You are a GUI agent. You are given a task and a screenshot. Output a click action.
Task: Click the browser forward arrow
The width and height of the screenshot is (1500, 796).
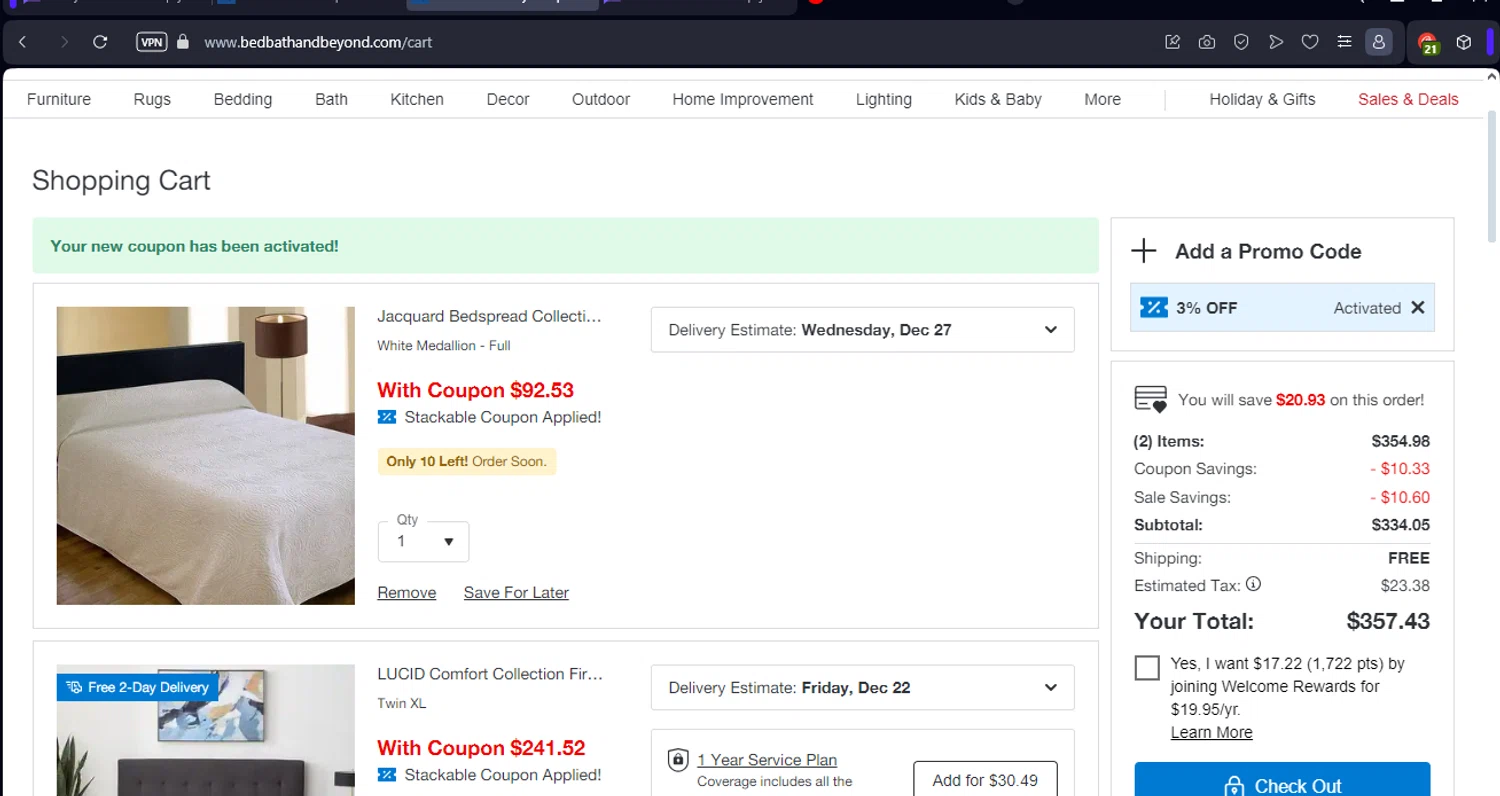64,42
